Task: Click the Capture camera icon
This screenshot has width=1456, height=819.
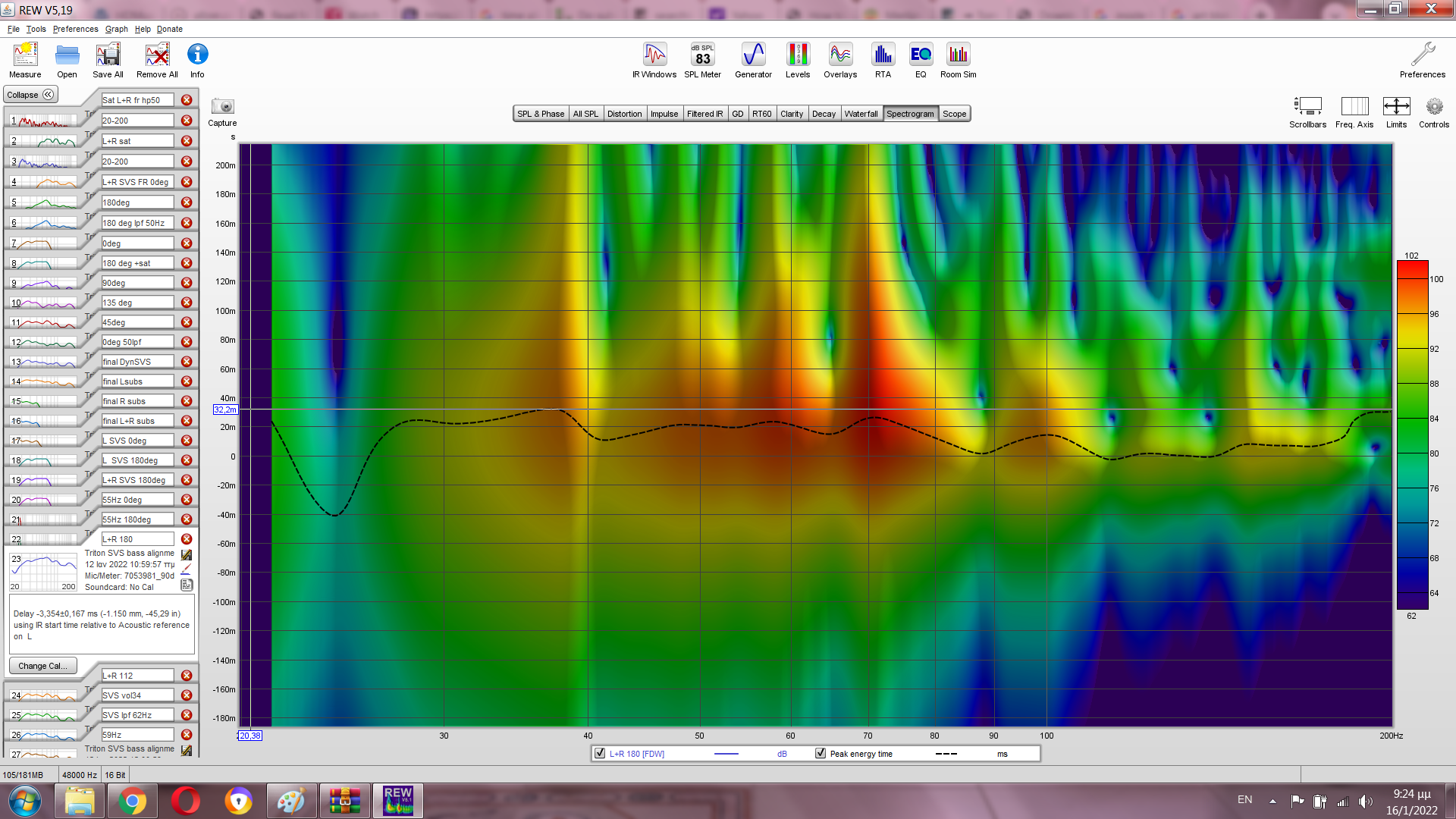Action: coord(222,107)
